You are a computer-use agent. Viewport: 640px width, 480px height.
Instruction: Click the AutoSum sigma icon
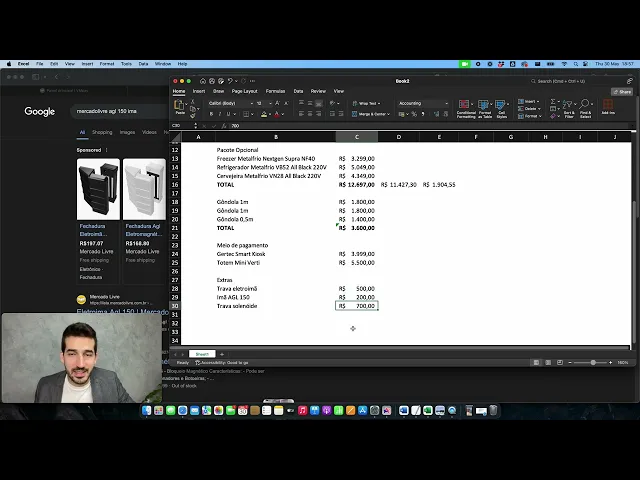click(553, 101)
